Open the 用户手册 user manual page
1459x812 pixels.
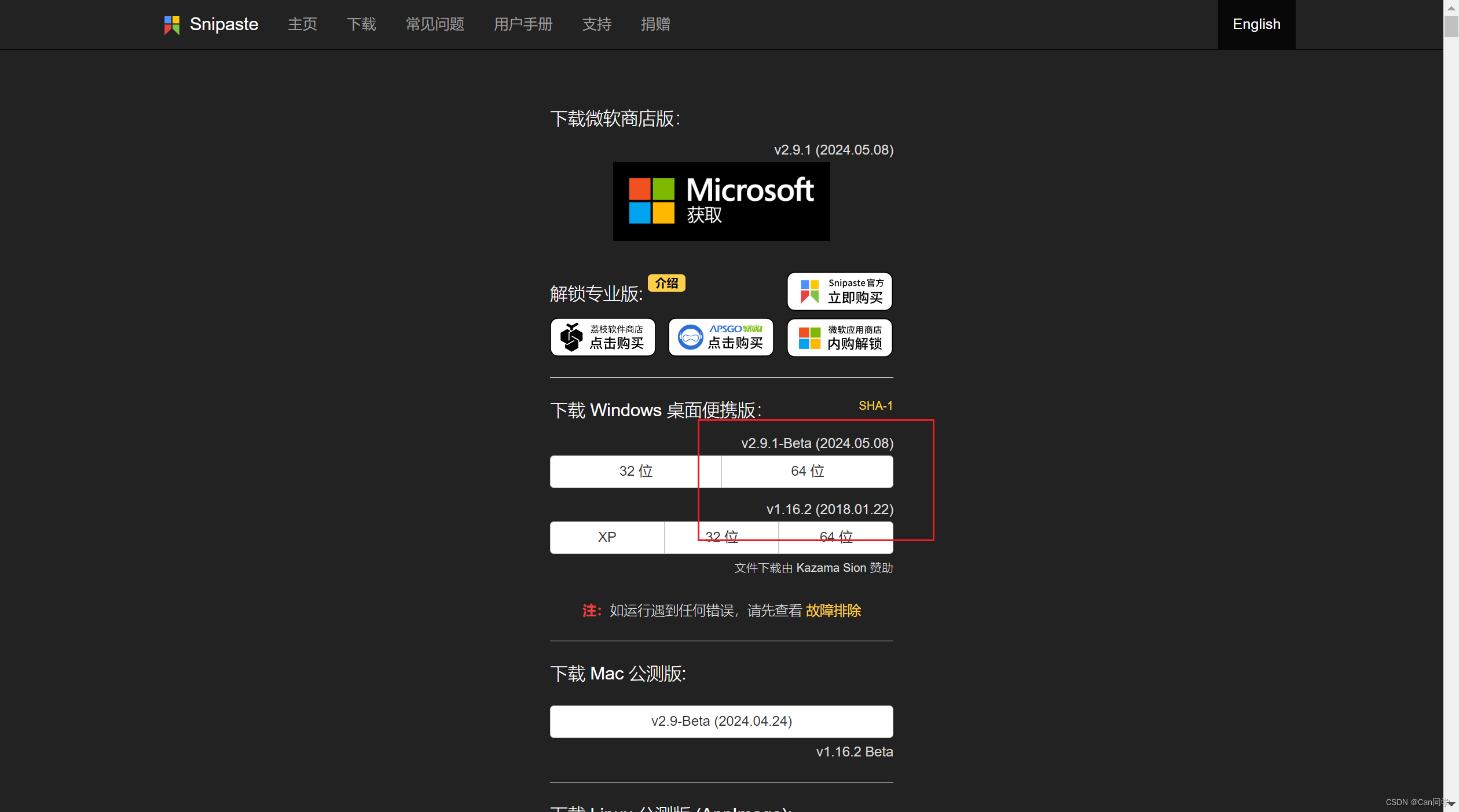(x=523, y=24)
